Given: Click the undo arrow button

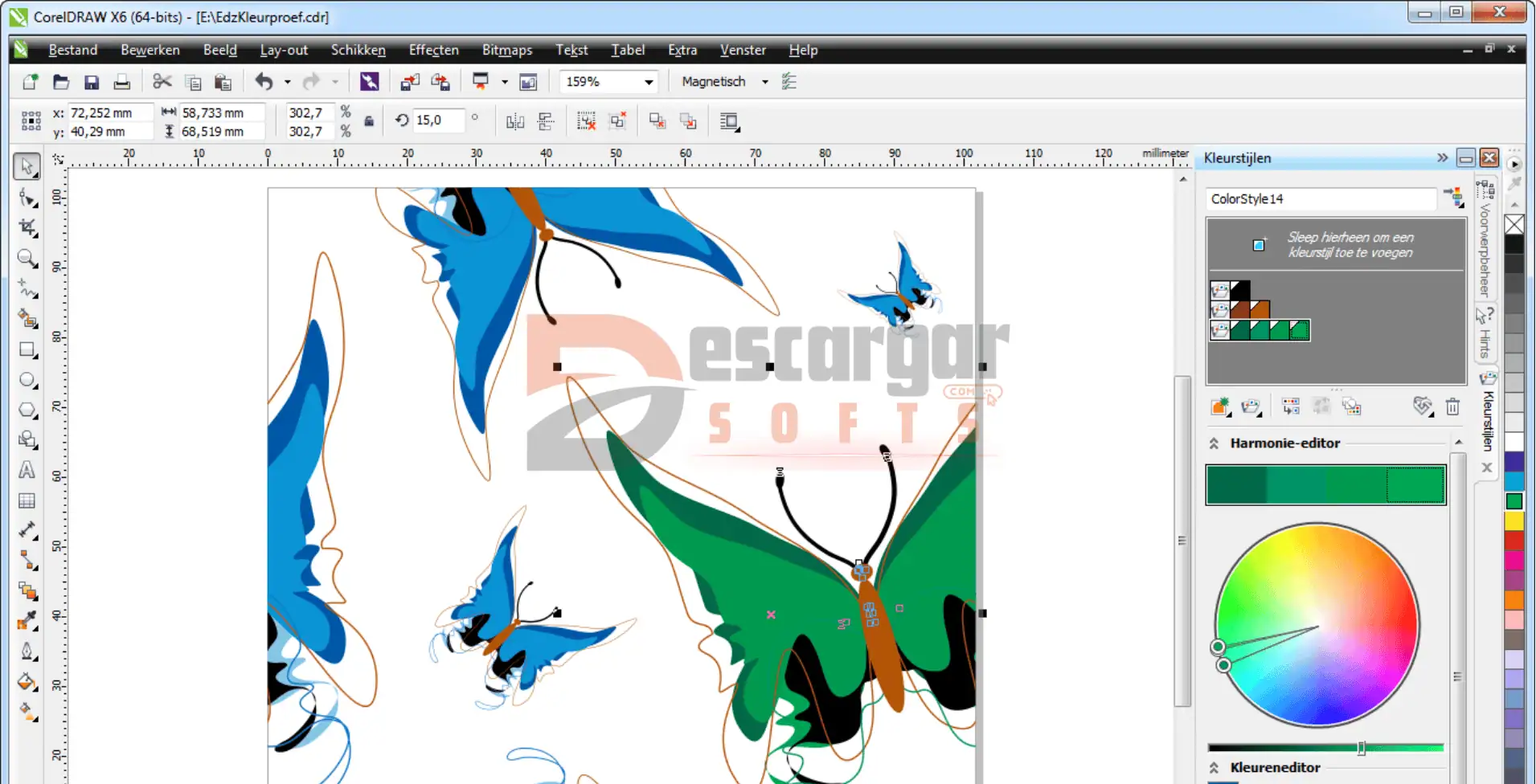Looking at the screenshot, I should click(264, 82).
